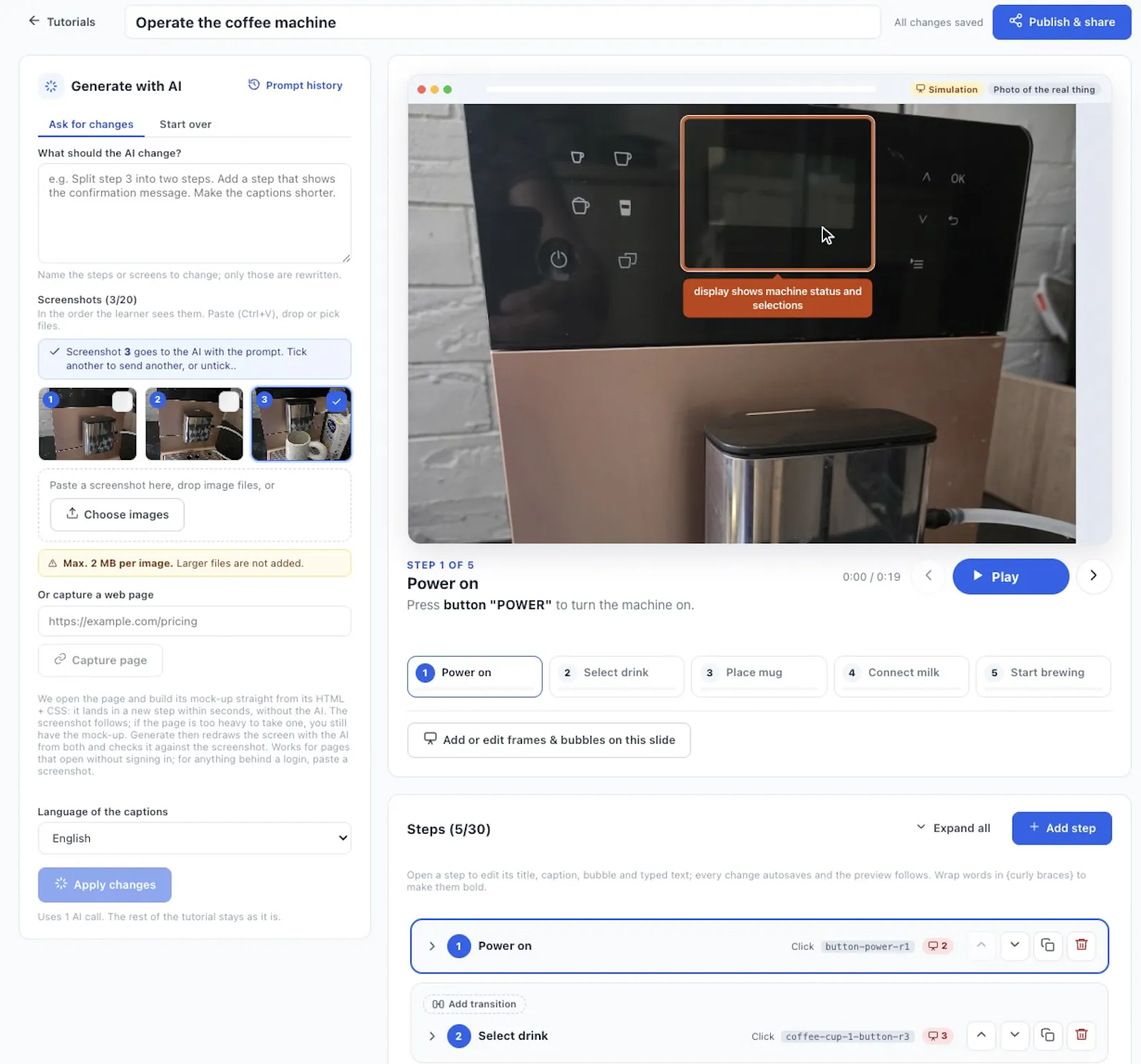Move Select drink step down
This screenshot has width=1141, height=1064.
click(1015, 1035)
